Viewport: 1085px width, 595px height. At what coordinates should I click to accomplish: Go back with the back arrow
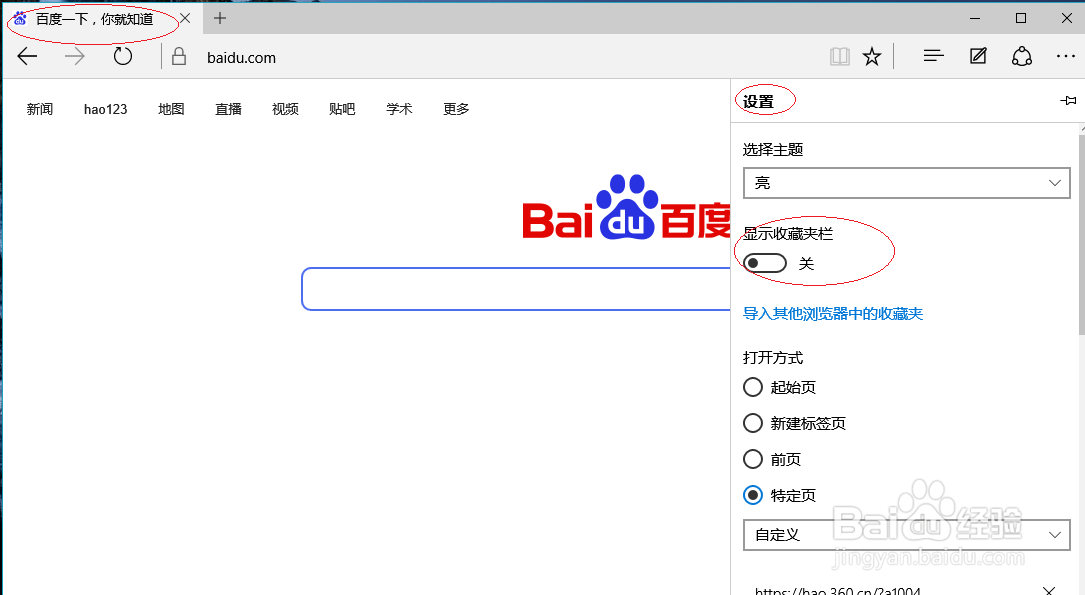[x=27, y=56]
